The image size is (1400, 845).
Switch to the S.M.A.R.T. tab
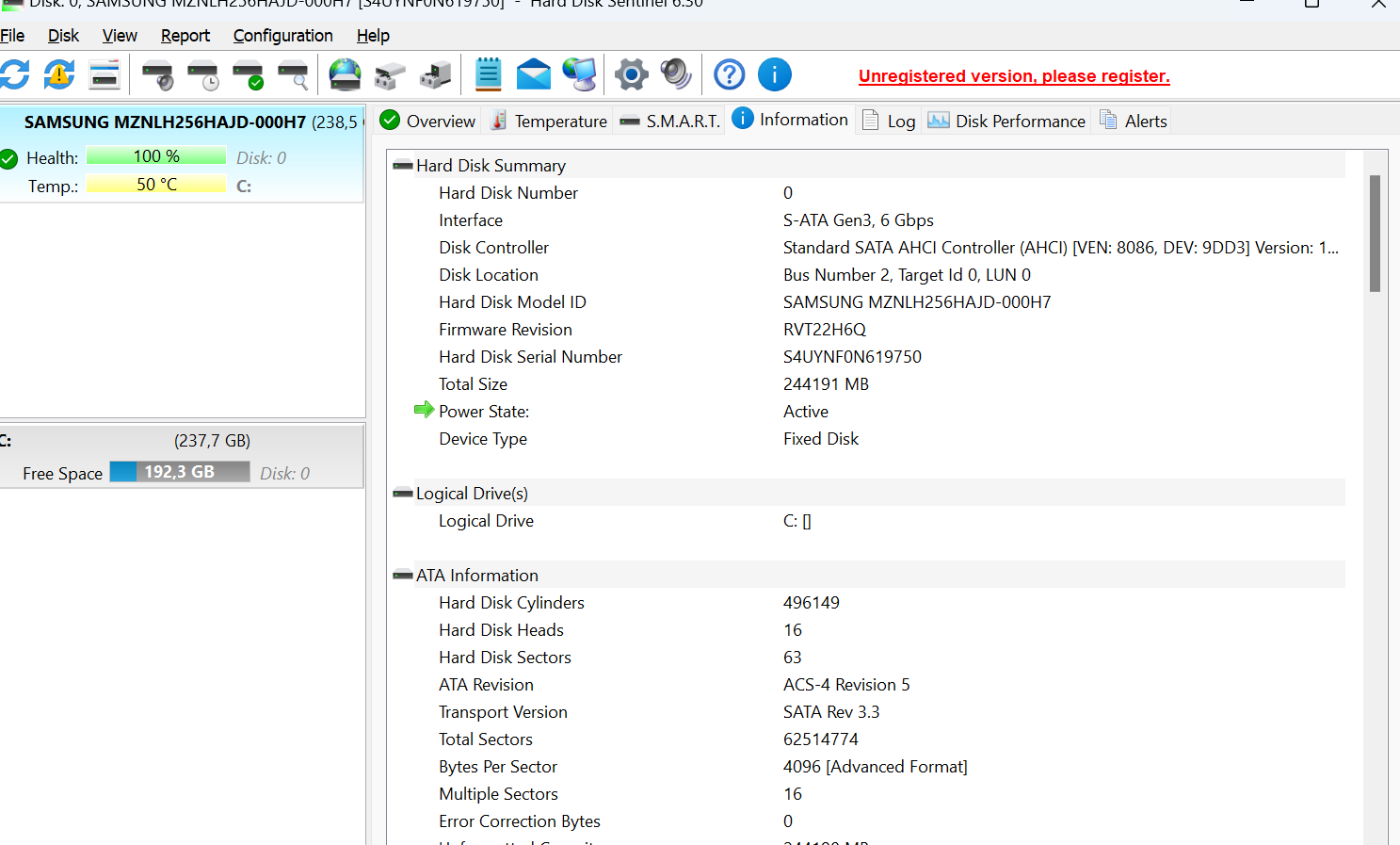point(670,121)
